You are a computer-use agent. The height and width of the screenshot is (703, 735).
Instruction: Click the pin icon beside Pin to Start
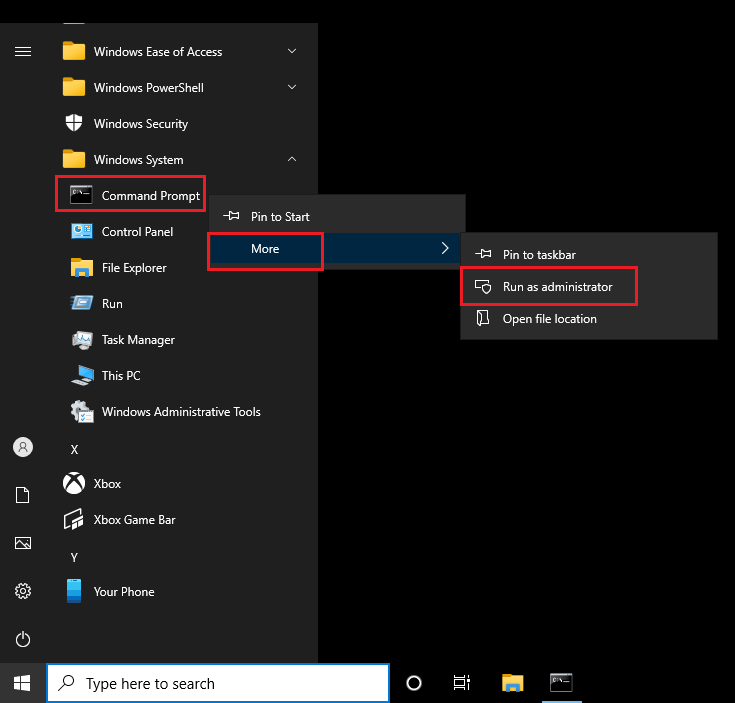point(231,216)
